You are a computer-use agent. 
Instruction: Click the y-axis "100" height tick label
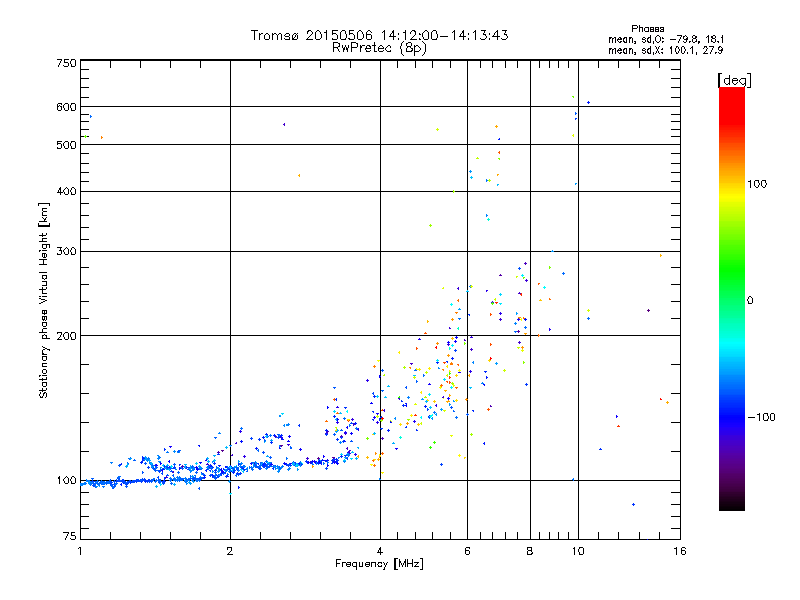tap(67, 480)
